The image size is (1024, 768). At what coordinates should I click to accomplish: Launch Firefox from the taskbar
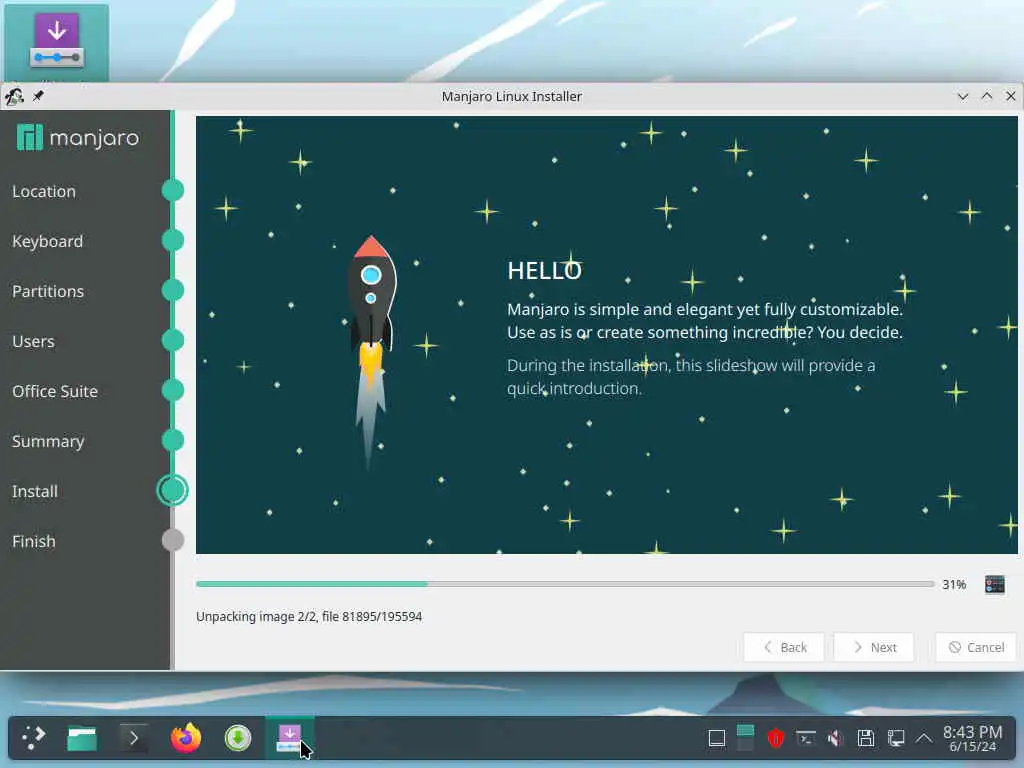coord(186,739)
